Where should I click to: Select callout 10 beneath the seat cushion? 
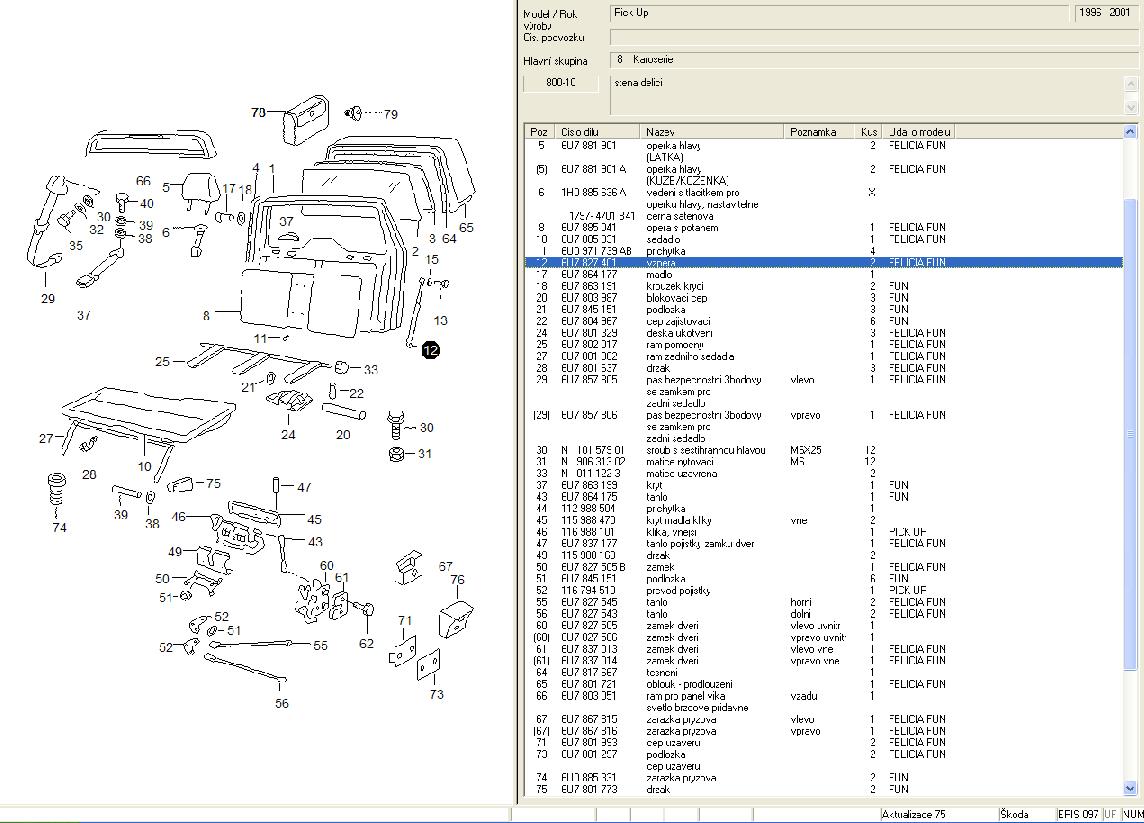[144, 467]
